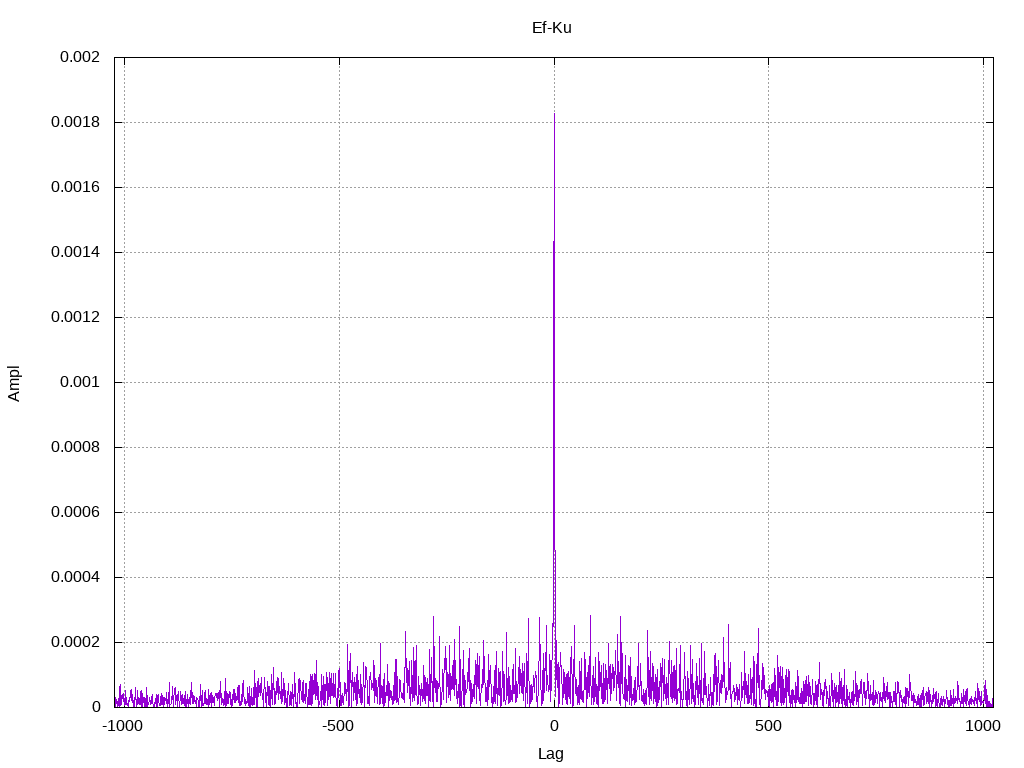Click the y-axis value "0.0016"
The width and height of the screenshot is (1024, 768).
pos(75,187)
